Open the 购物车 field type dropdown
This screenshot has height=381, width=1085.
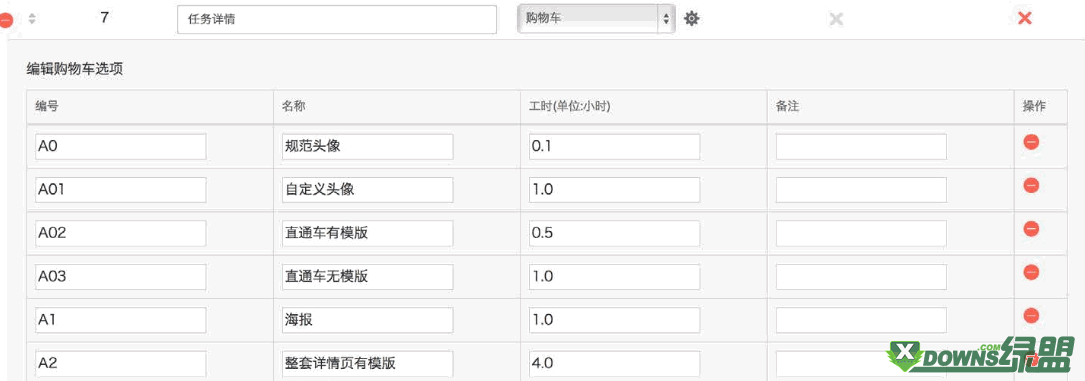tap(596, 19)
